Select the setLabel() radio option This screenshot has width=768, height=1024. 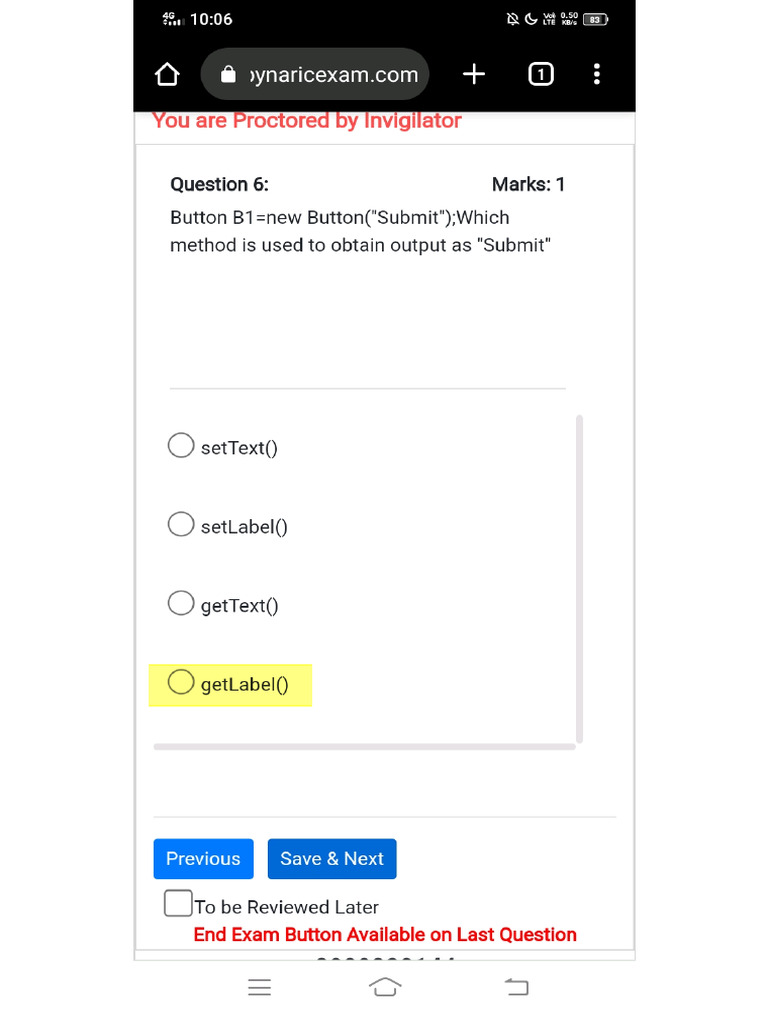[181, 525]
